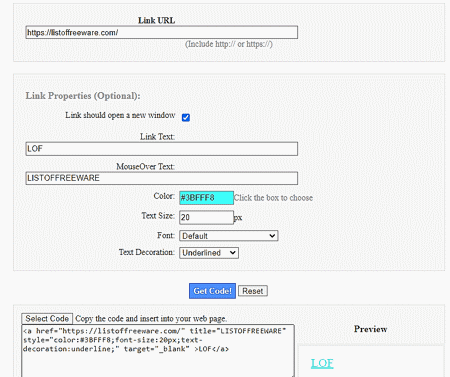Image resolution: width=450 pixels, height=377 pixels.
Task: Uncheck 'Link should open a new window'
Action: tap(186, 117)
